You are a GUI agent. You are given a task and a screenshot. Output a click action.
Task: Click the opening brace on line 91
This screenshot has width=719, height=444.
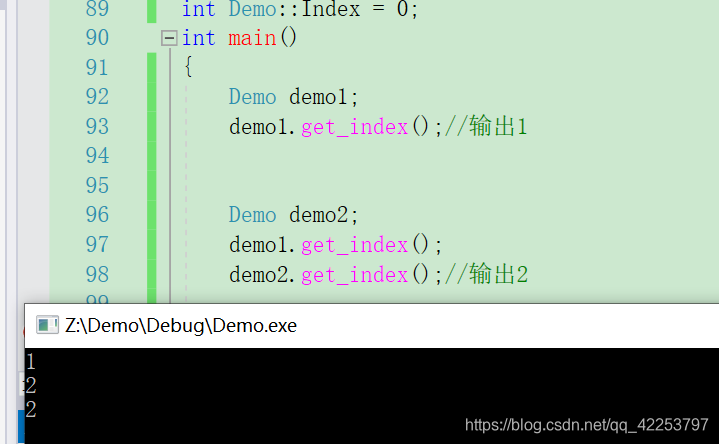point(188,67)
